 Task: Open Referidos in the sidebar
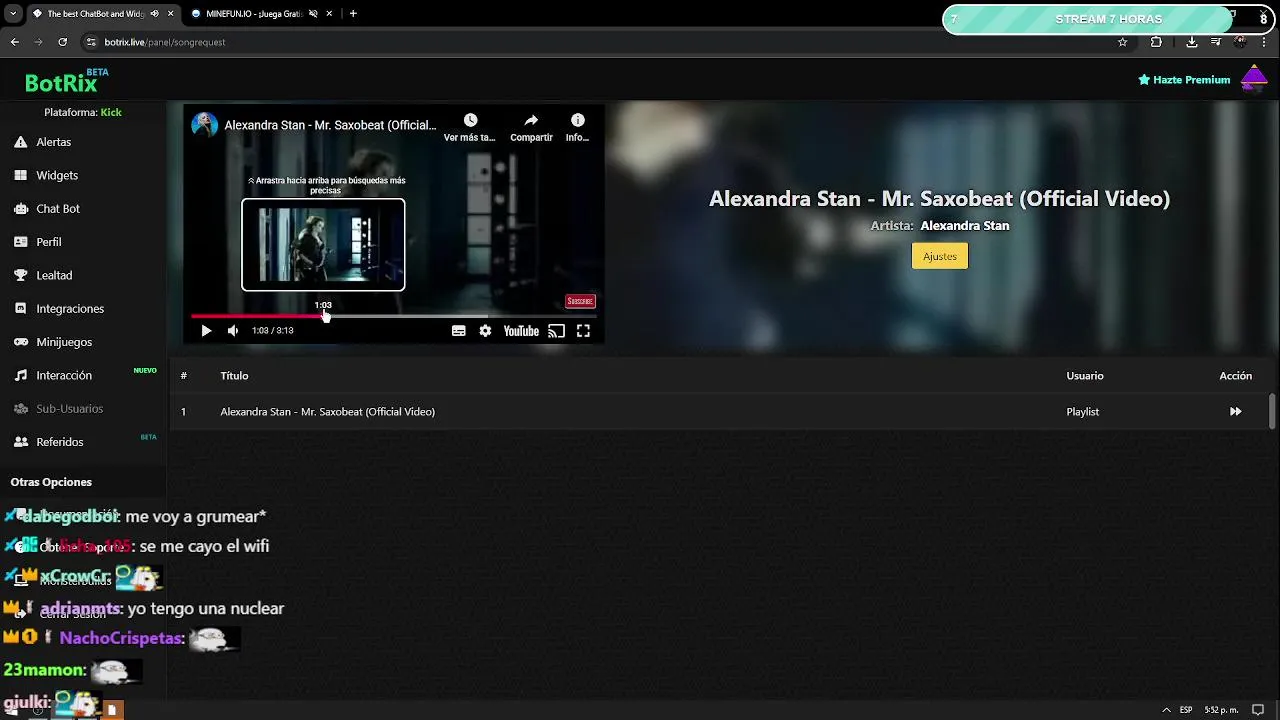pyautogui.click(x=60, y=442)
